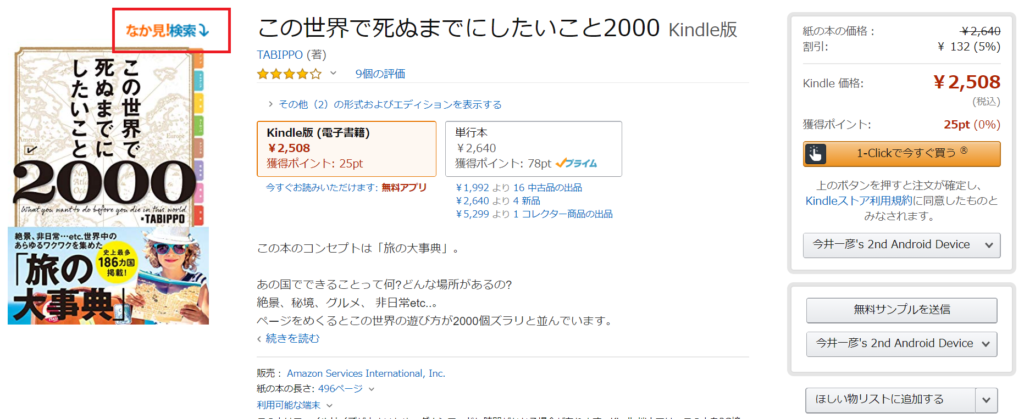Click the Prime checkmark logo

(x=577, y=163)
